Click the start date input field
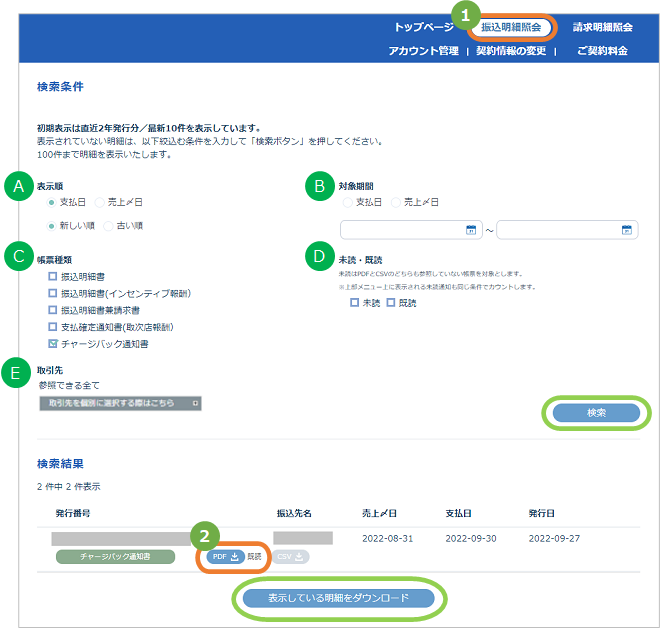Viewport: 660px width, 628px height. 411,230
